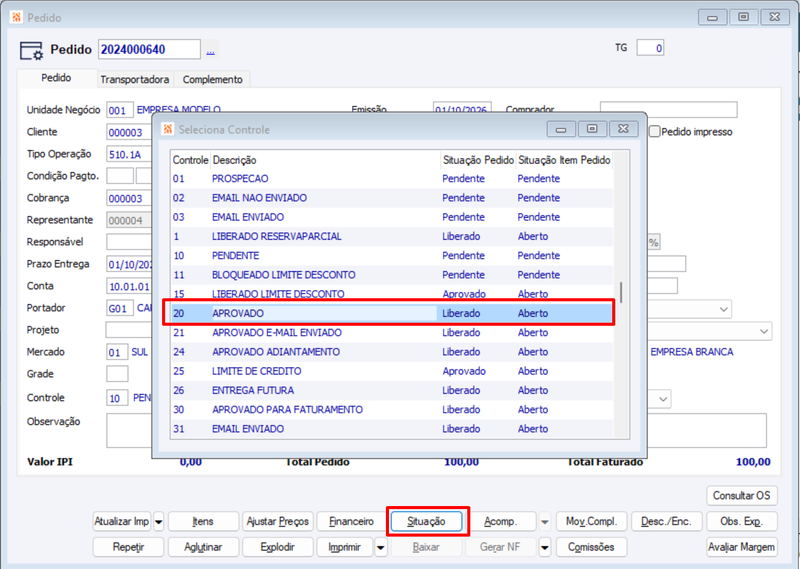Switch to the Transportadora tab
Viewport: 800px width, 569px height.
coord(135,80)
